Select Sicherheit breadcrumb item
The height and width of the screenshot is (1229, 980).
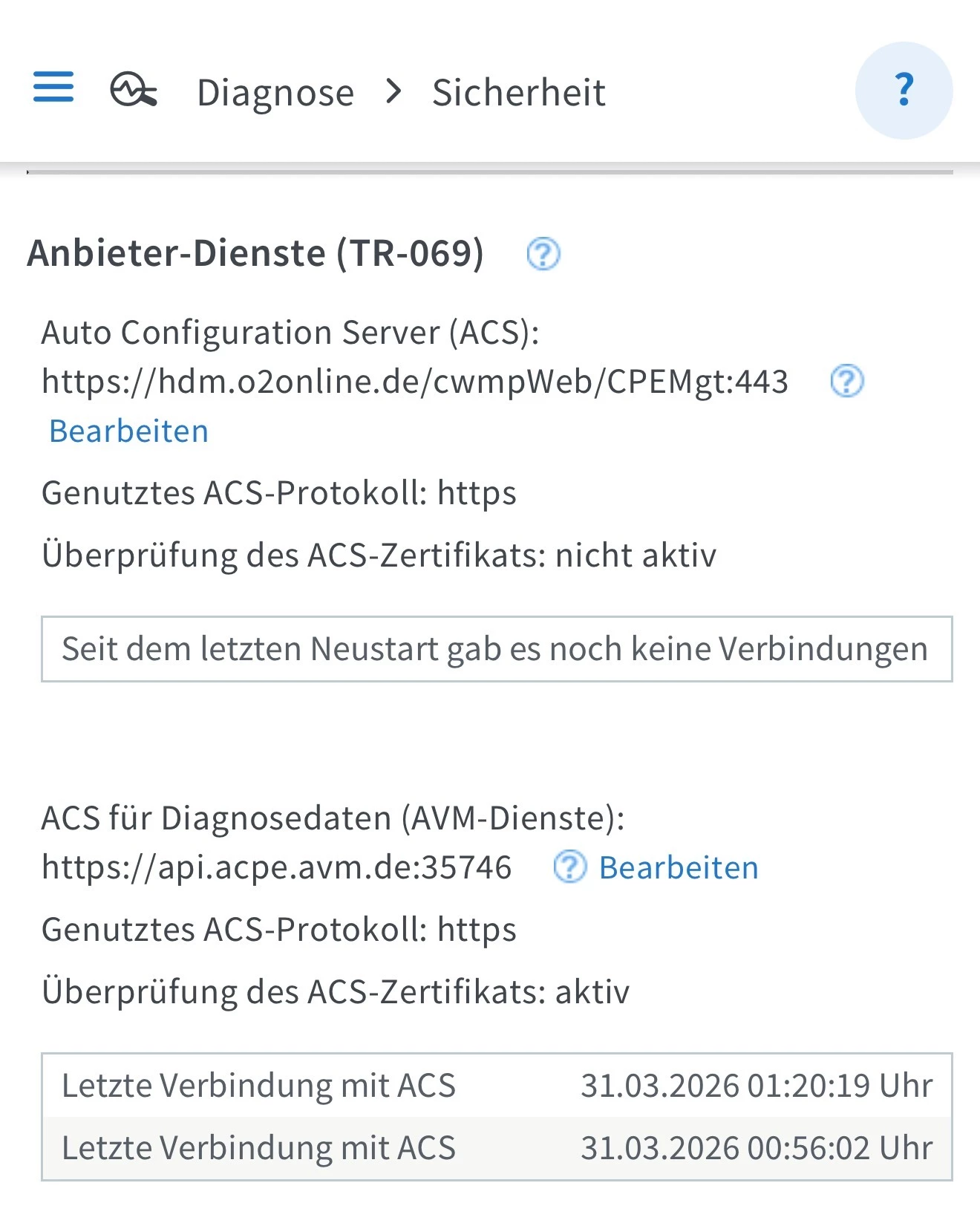pyautogui.click(x=518, y=93)
